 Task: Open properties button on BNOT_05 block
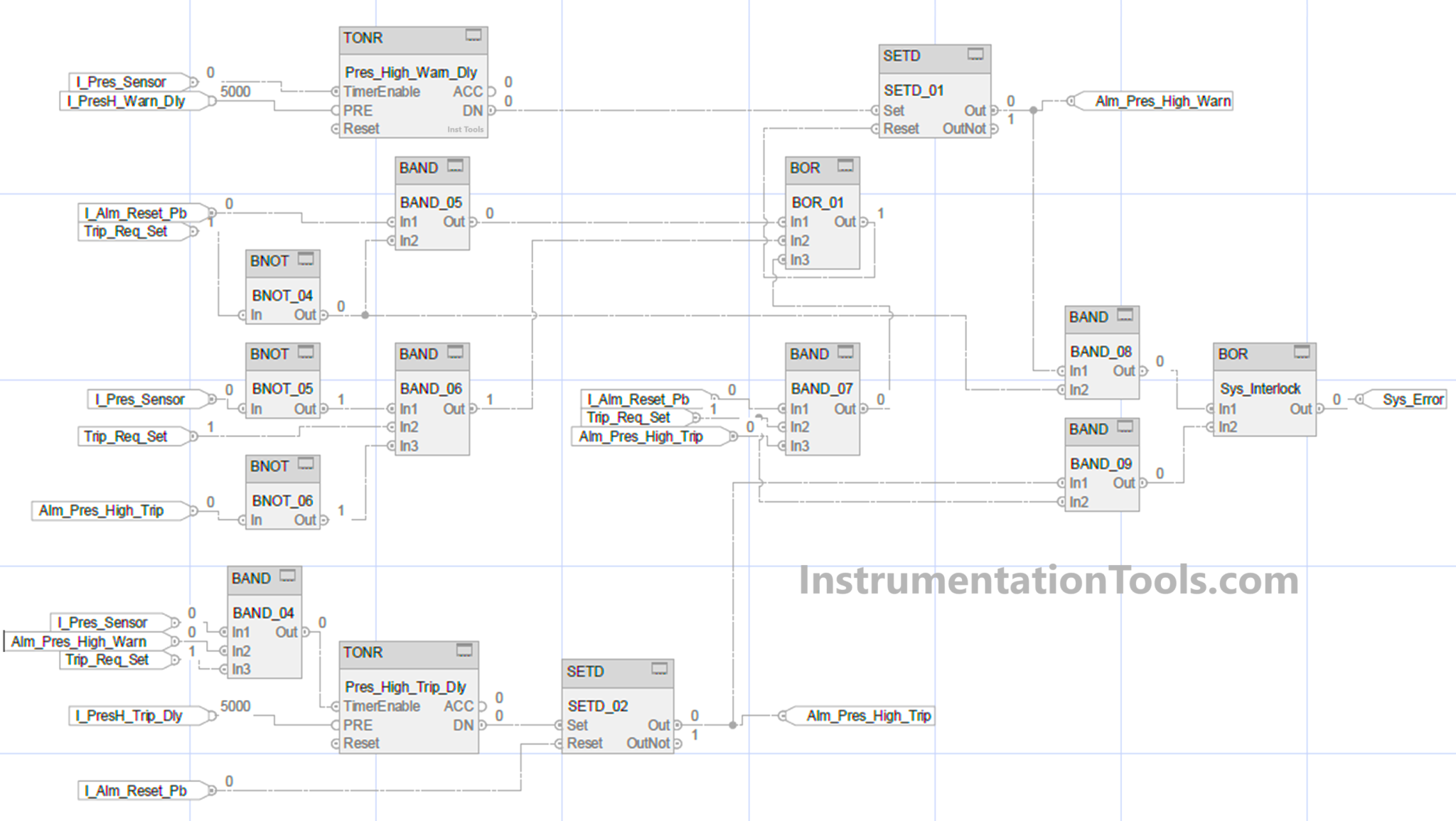tap(306, 353)
